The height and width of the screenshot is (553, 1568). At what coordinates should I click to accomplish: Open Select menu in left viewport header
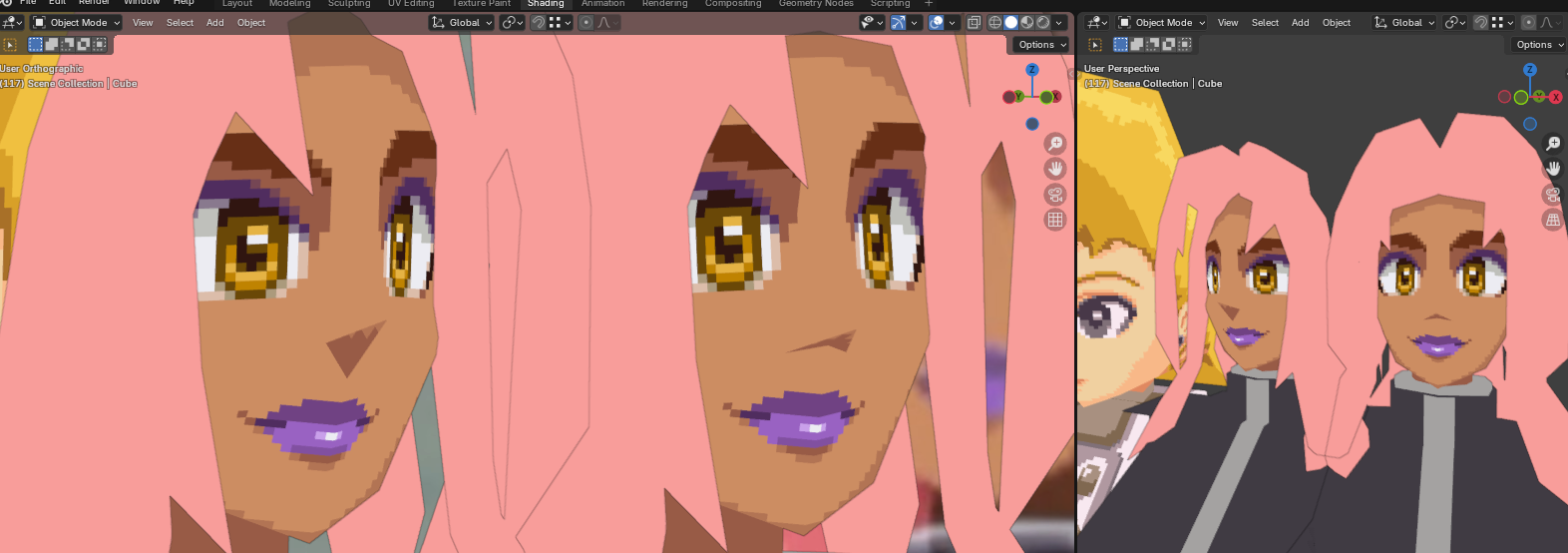180,22
